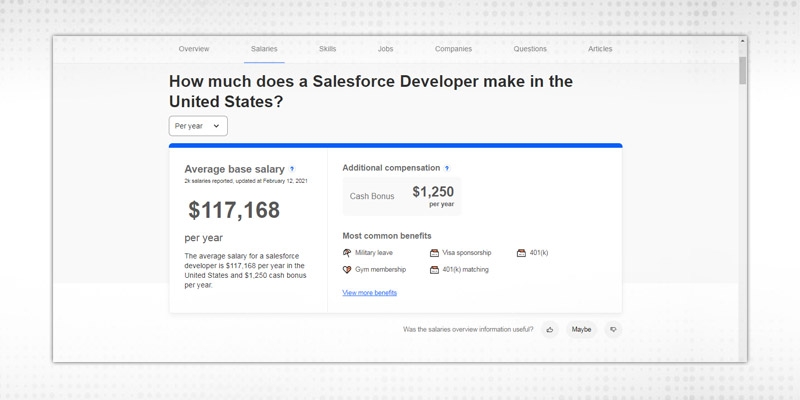This screenshot has height=400, width=800.
Task: Click the page scrollbar thumb
Action: (742, 70)
